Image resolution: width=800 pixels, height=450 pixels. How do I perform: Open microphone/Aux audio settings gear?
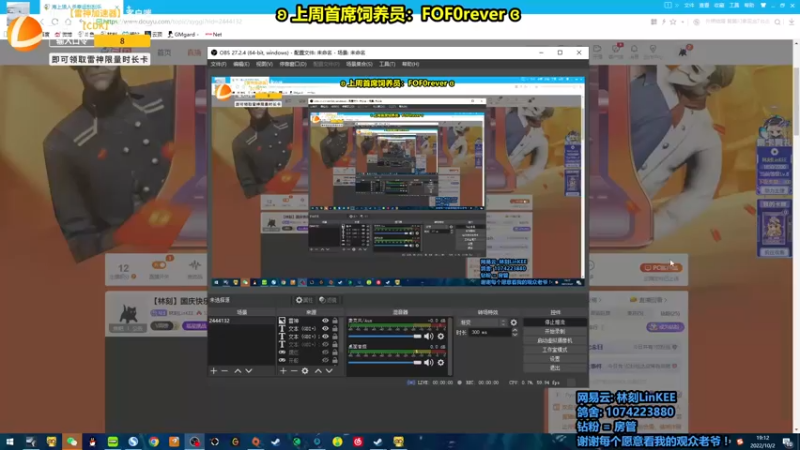coord(441,336)
